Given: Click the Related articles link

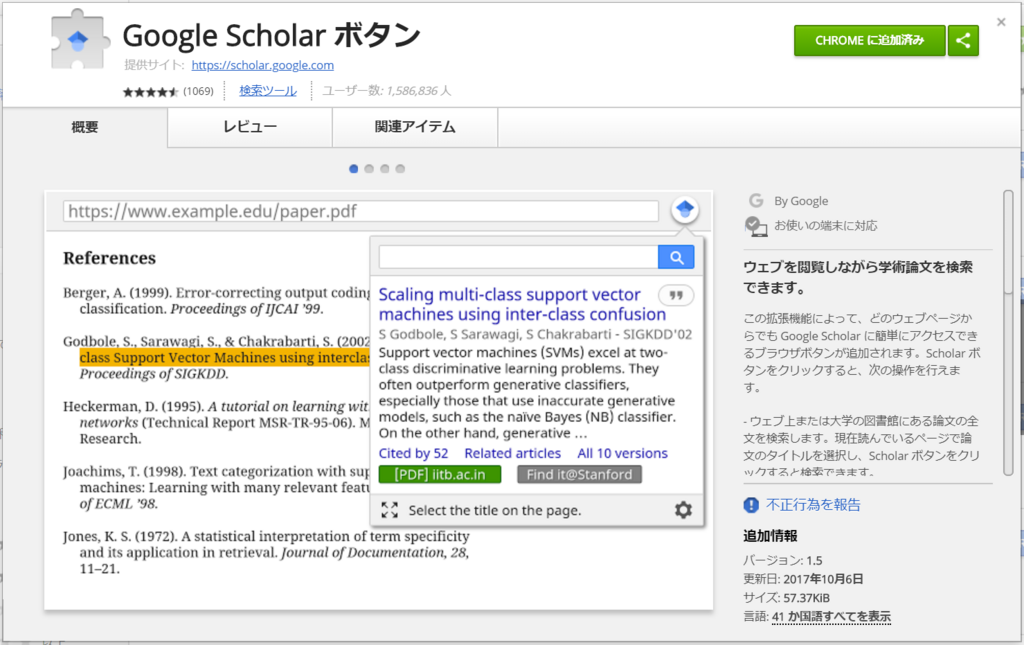Looking at the screenshot, I should coord(513,453).
